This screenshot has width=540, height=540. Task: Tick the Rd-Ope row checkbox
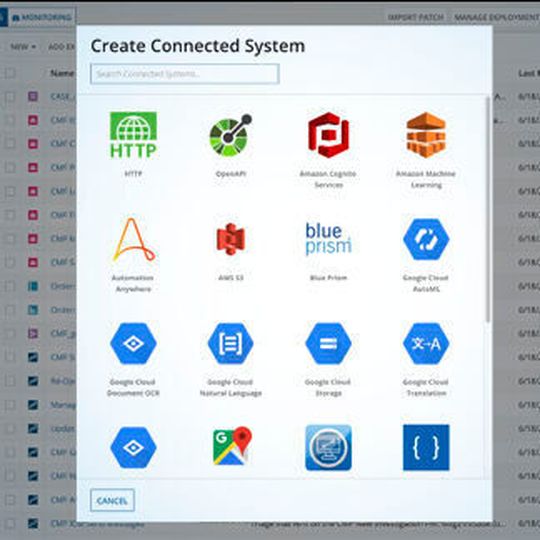10,381
